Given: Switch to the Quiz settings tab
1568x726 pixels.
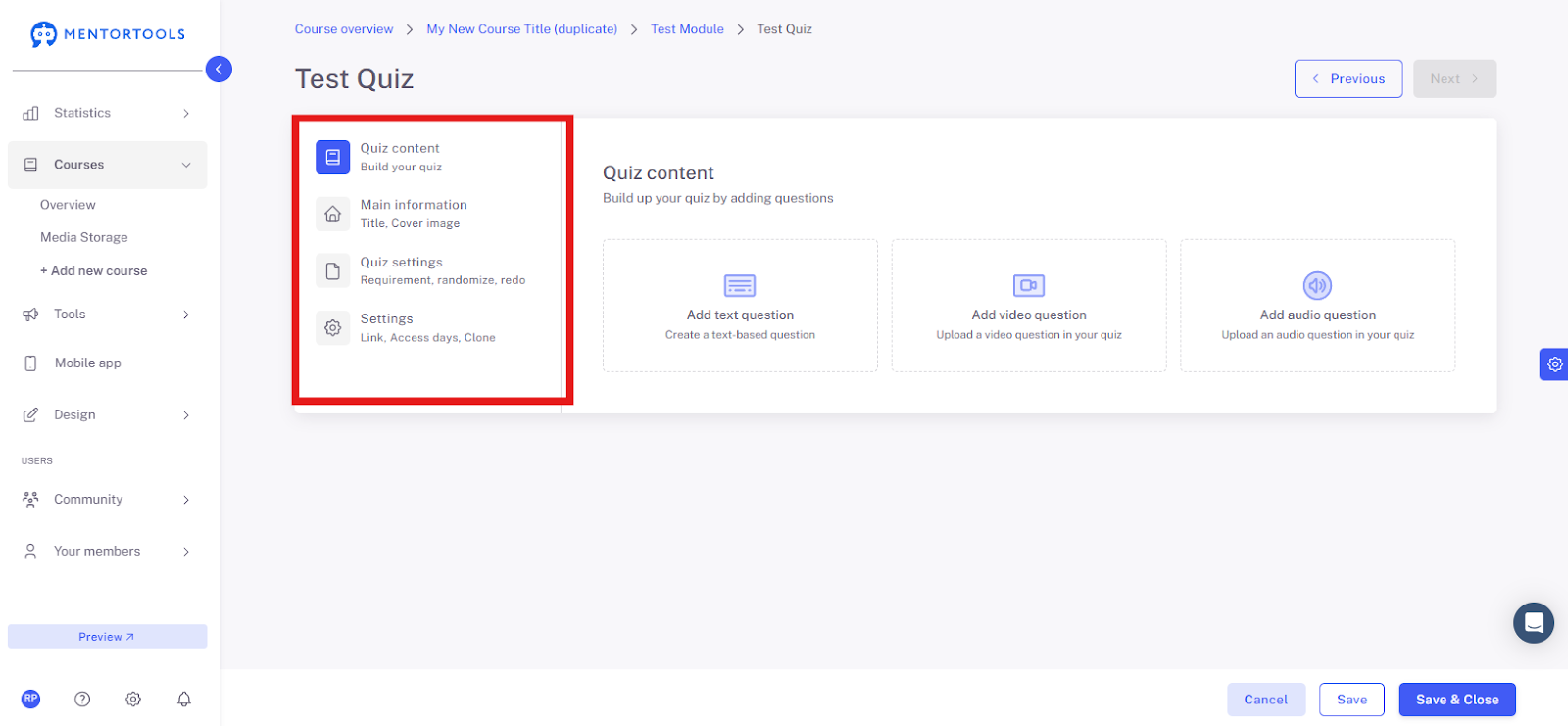Looking at the screenshot, I should pyautogui.click(x=430, y=270).
